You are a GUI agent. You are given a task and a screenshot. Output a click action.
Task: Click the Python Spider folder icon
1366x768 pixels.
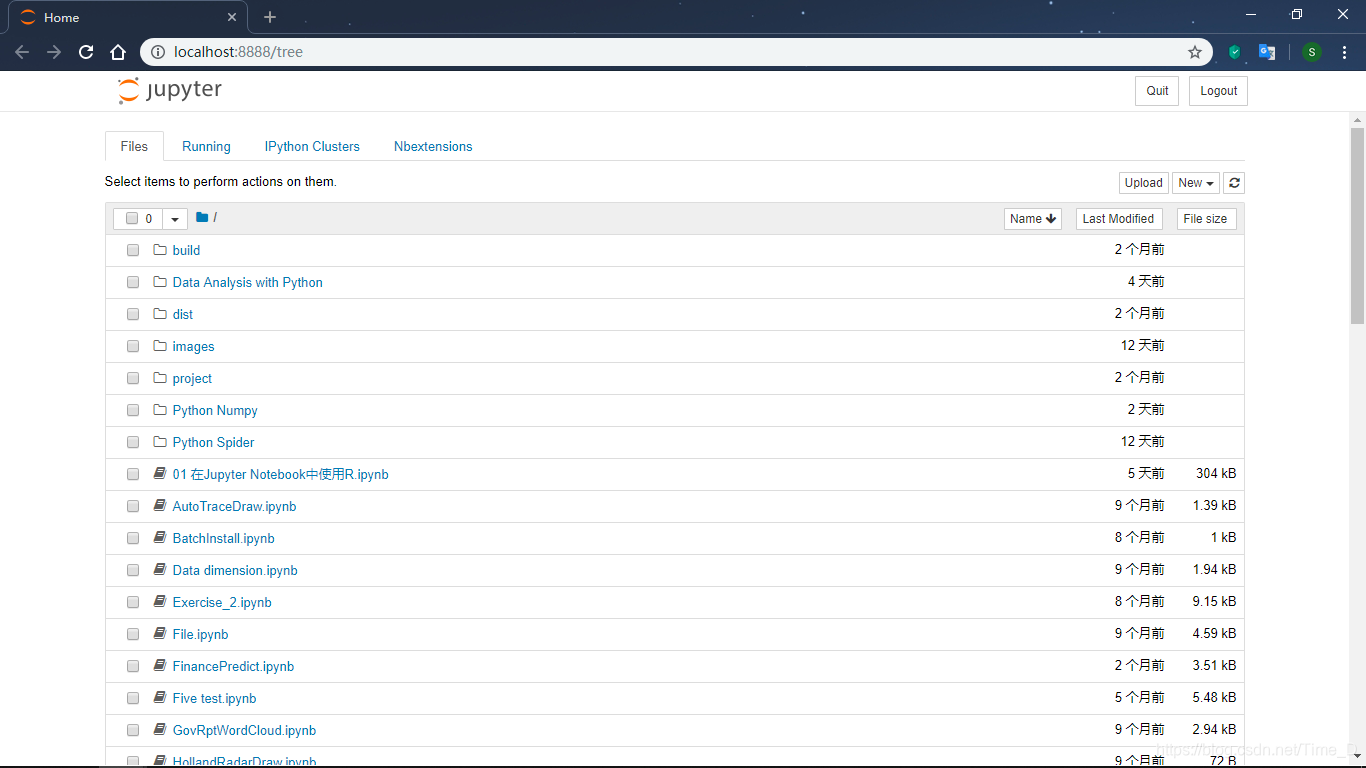tap(160, 442)
